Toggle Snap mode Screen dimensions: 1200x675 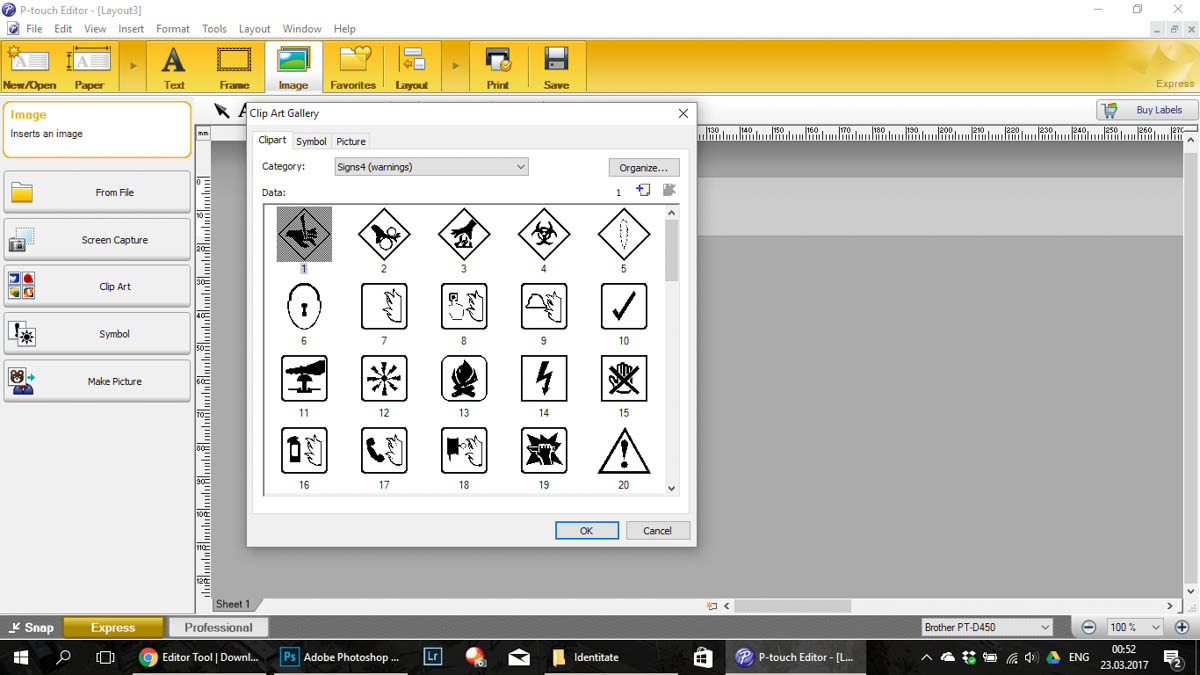(31, 627)
